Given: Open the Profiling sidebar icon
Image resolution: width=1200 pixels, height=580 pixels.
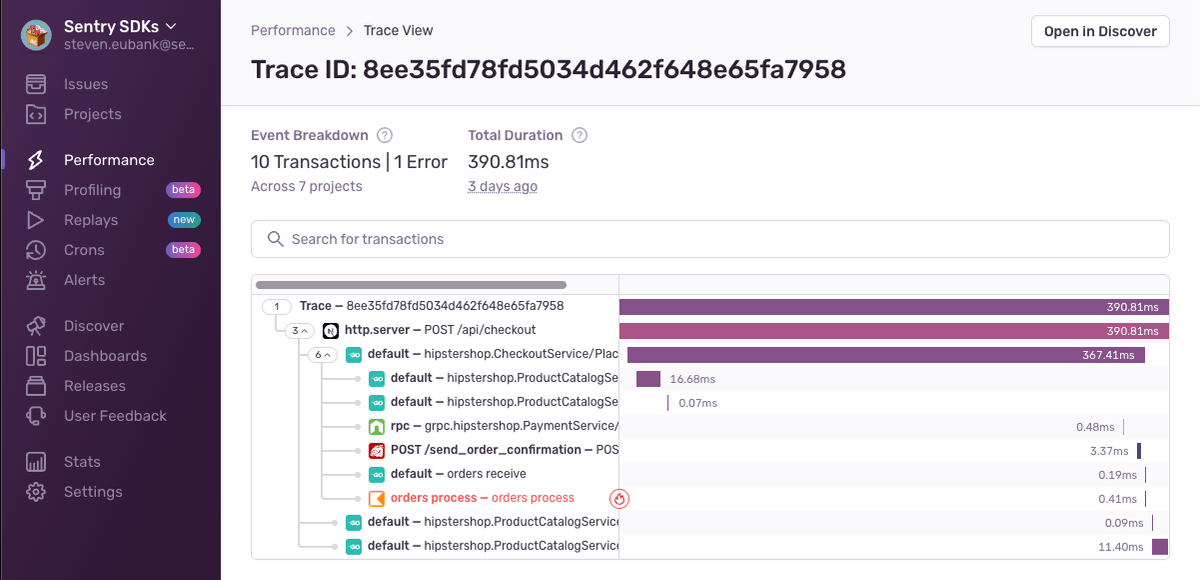Looking at the screenshot, I should (x=36, y=190).
